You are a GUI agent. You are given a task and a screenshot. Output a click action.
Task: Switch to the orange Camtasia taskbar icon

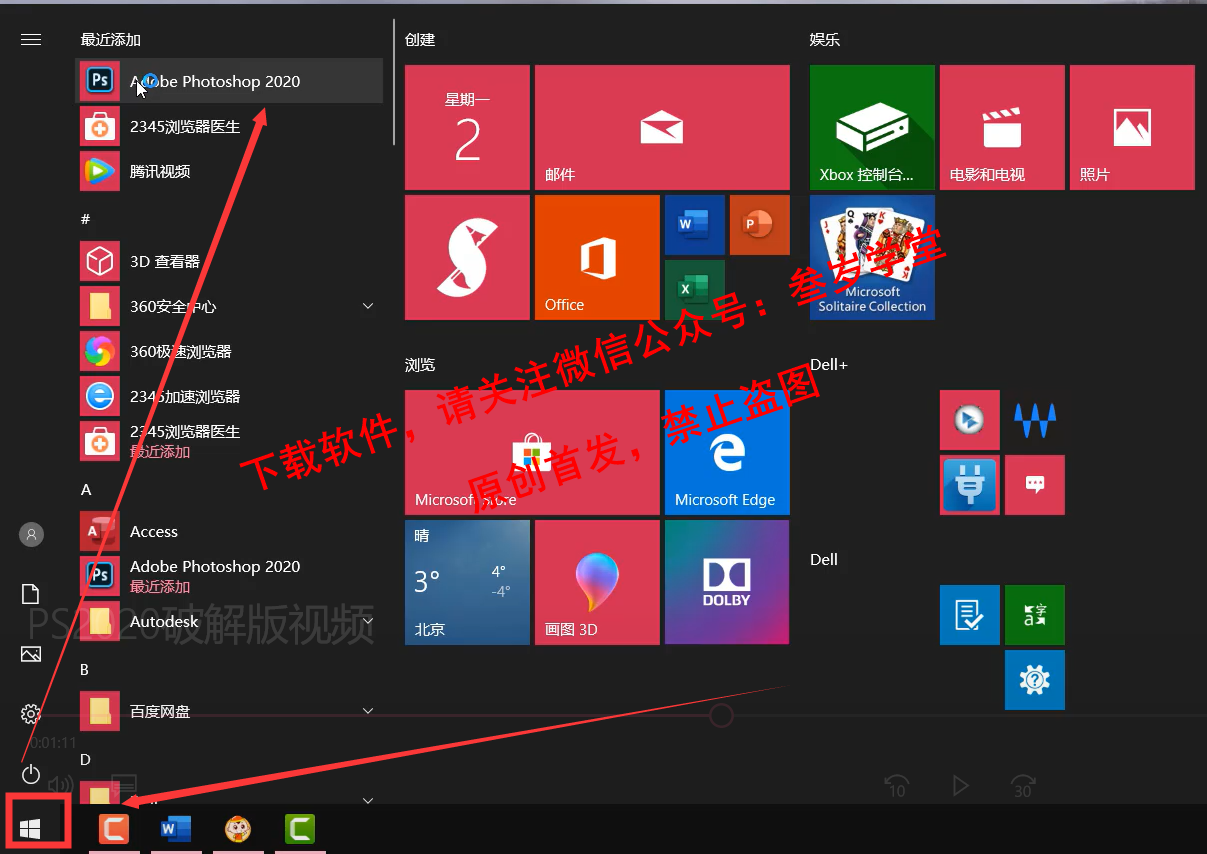tap(114, 828)
